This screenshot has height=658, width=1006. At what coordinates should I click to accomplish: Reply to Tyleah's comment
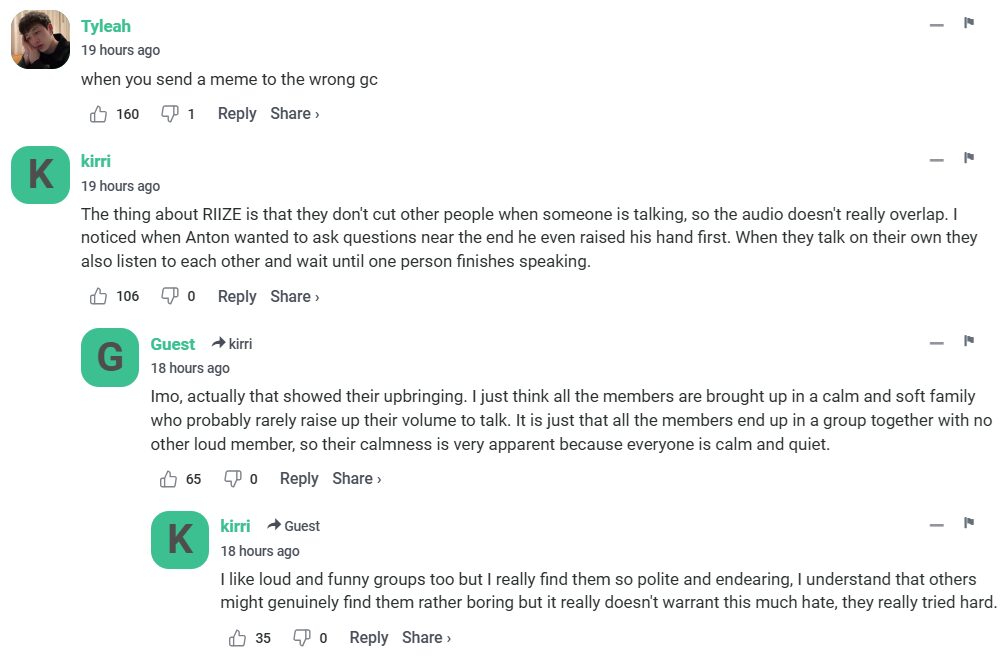pos(237,114)
